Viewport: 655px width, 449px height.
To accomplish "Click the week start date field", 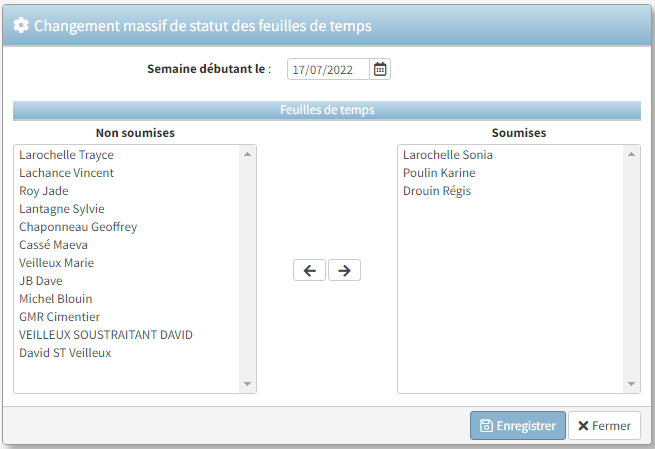I will click(x=329, y=70).
